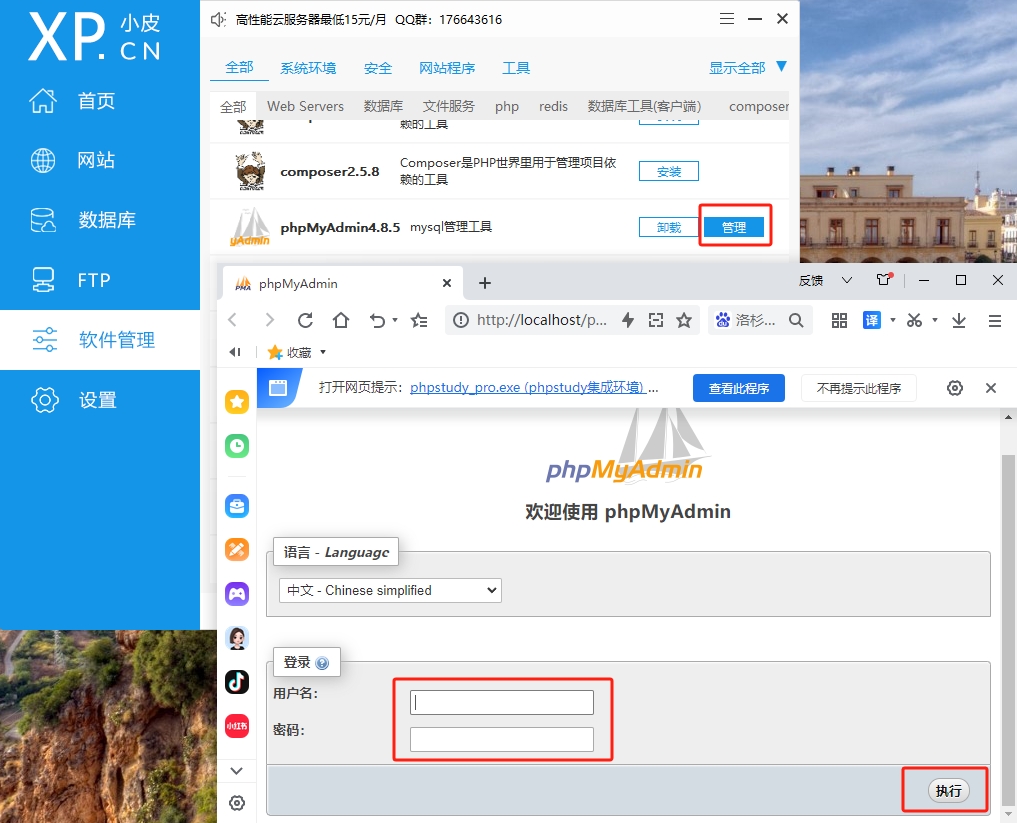Image resolution: width=1017 pixels, height=823 pixels.
Task: Click the undo close-tab arrow icon
Action: pos(377,320)
